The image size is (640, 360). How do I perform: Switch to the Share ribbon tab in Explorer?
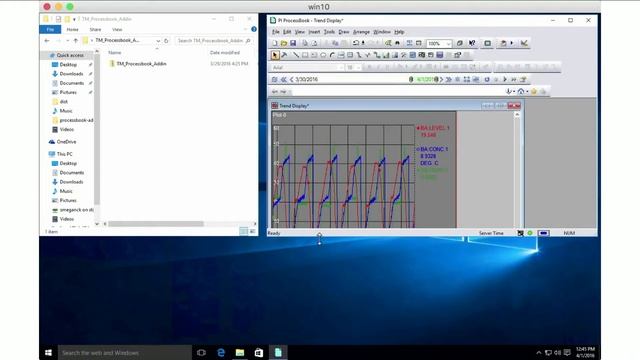pyautogui.click(x=95, y=29)
